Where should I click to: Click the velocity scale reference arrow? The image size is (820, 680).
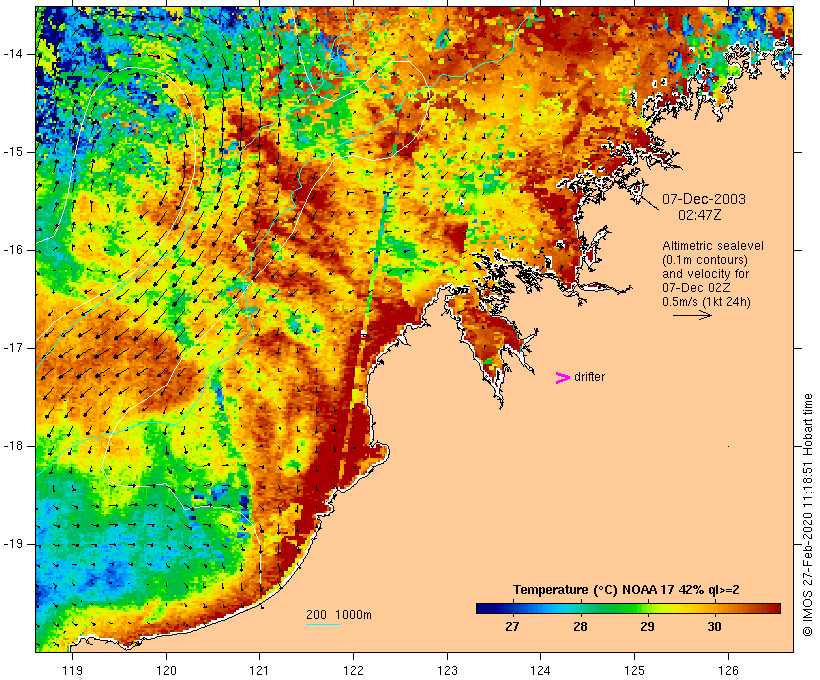click(x=692, y=315)
